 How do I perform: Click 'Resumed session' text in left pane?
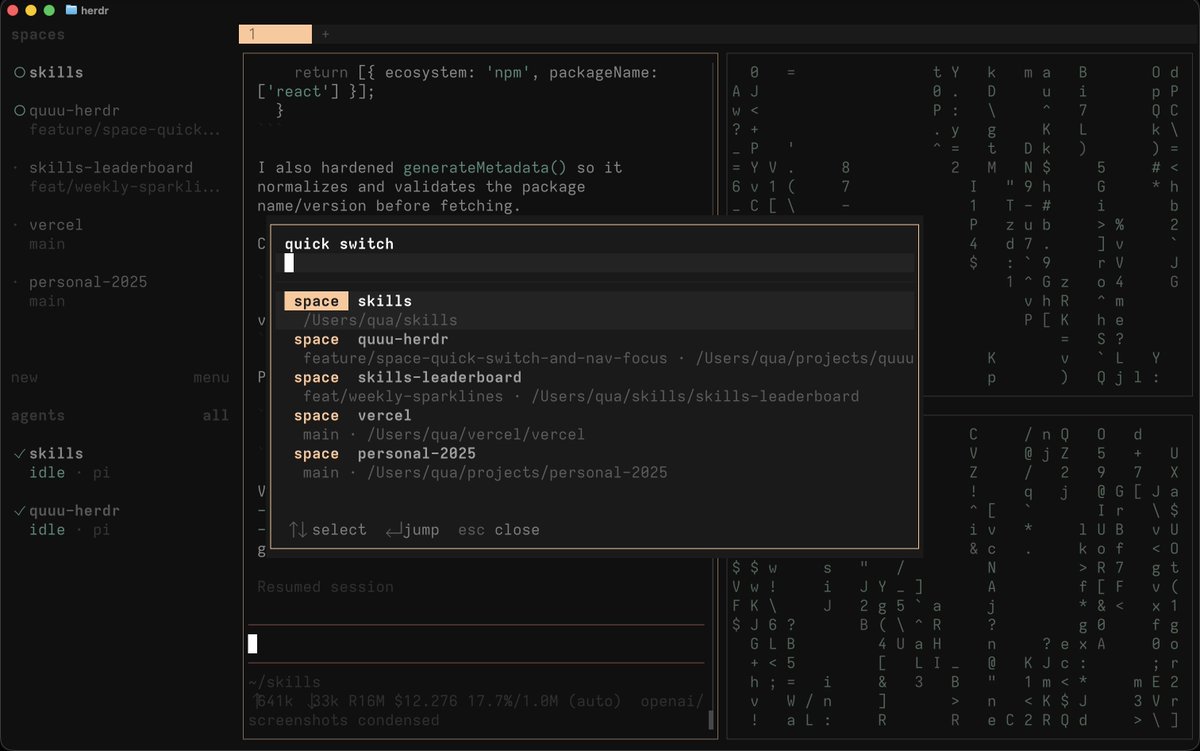(325, 586)
